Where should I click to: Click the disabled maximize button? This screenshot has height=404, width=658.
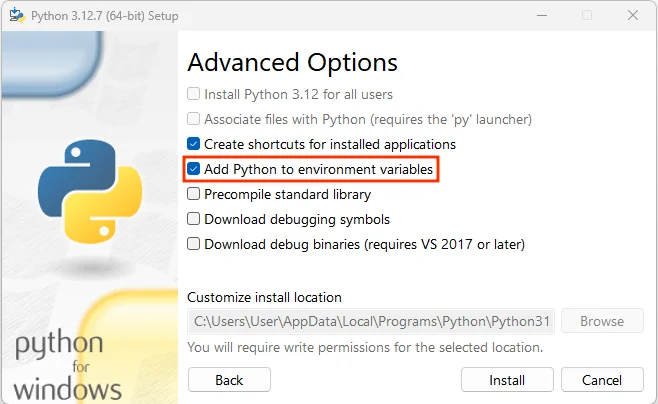click(x=587, y=16)
